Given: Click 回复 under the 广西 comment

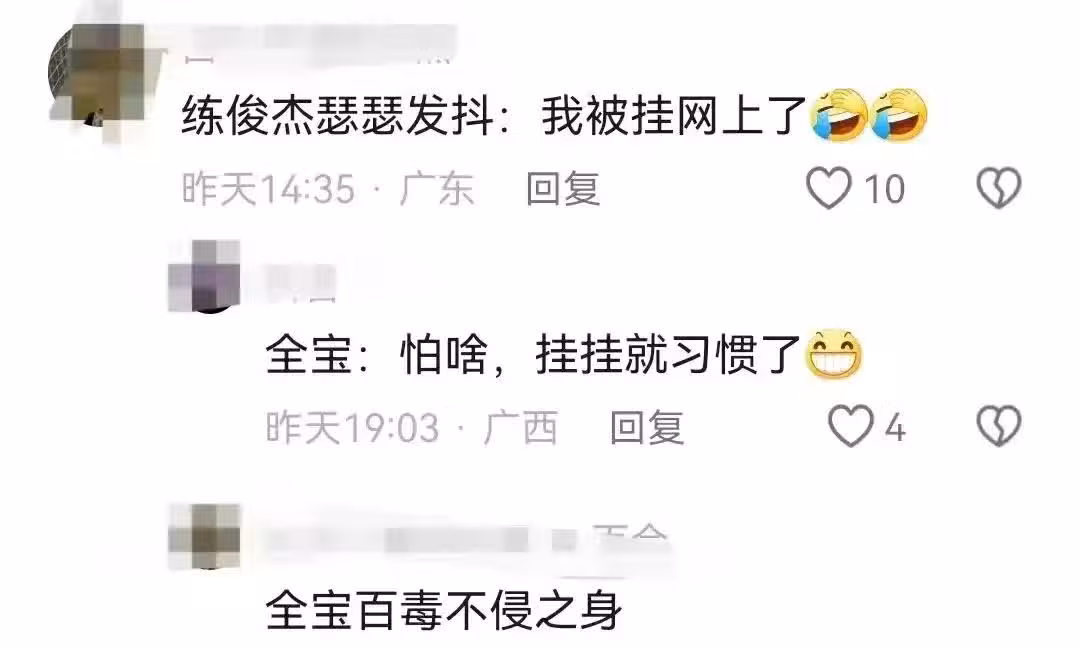Looking at the screenshot, I should point(647,427).
